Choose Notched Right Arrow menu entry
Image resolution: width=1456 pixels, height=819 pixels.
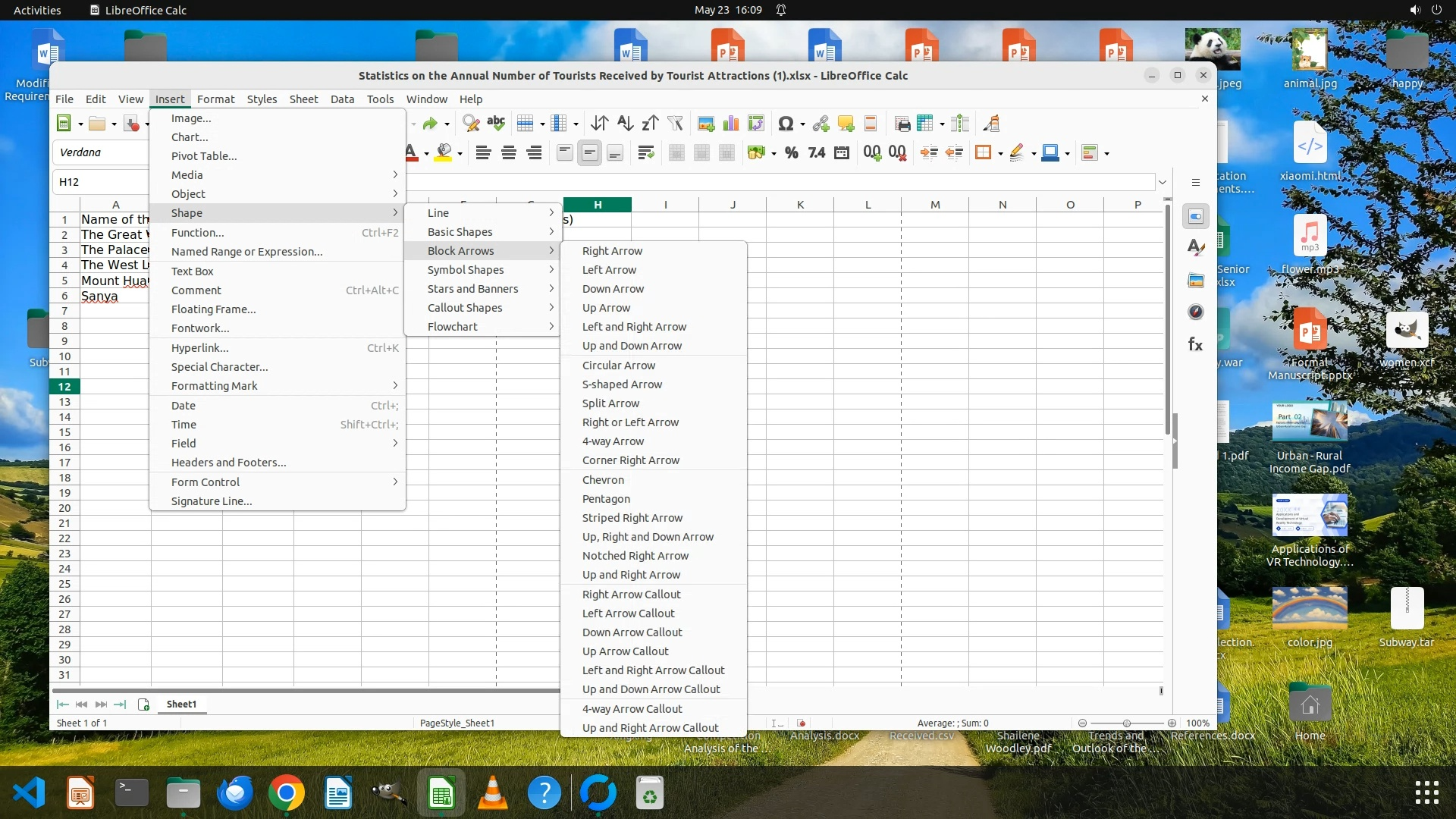click(635, 556)
